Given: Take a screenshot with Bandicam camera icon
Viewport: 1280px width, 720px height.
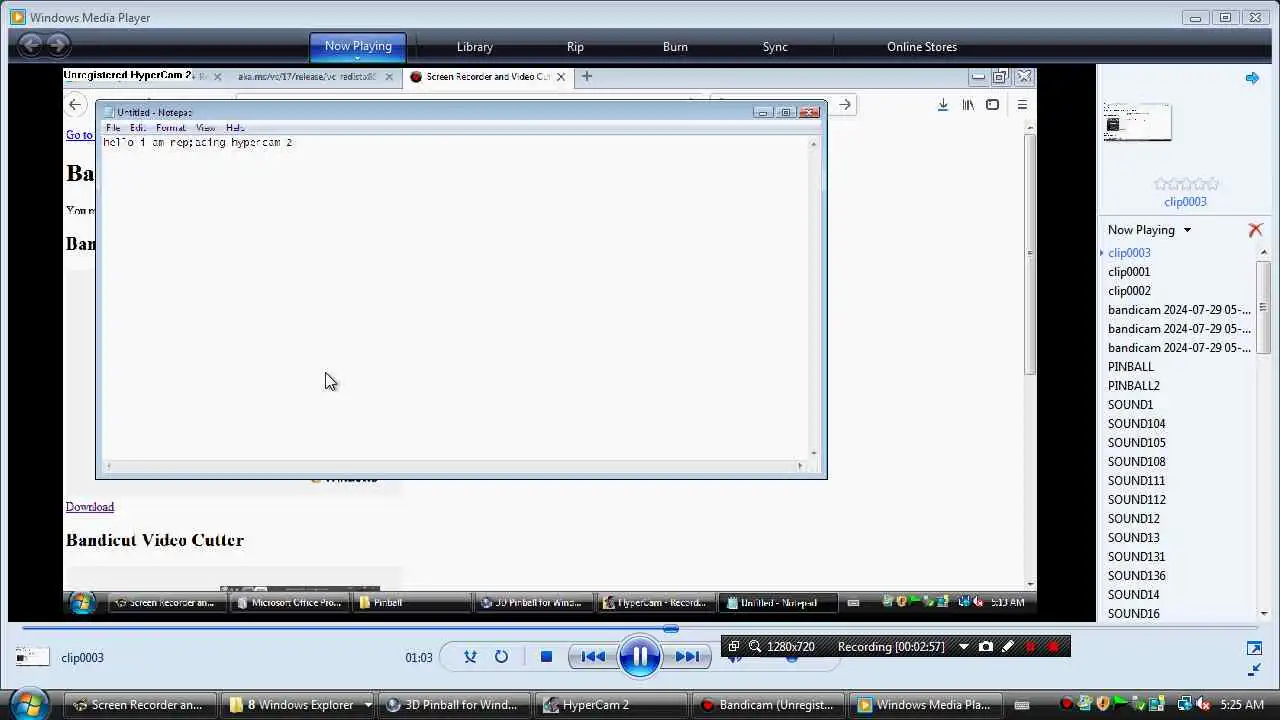Looking at the screenshot, I should [986, 647].
